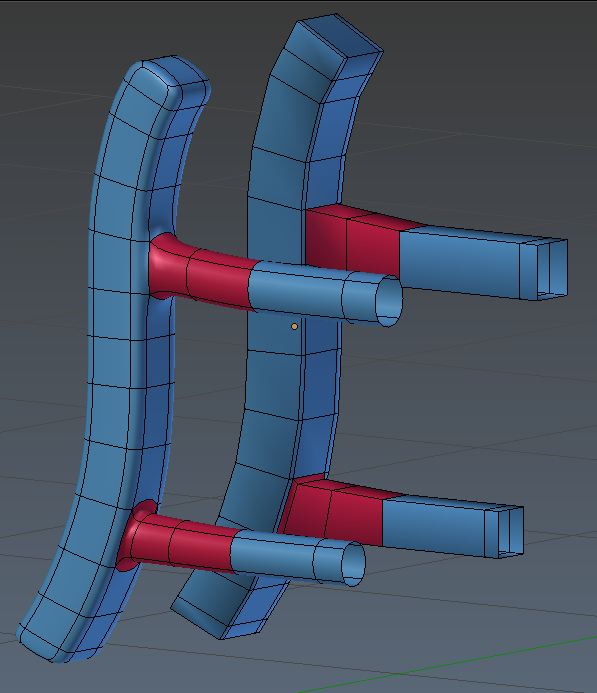Click the hollow end of upper rectangular bar
The height and width of the screenshot is (693, 597).
click(x=552, y=269)
